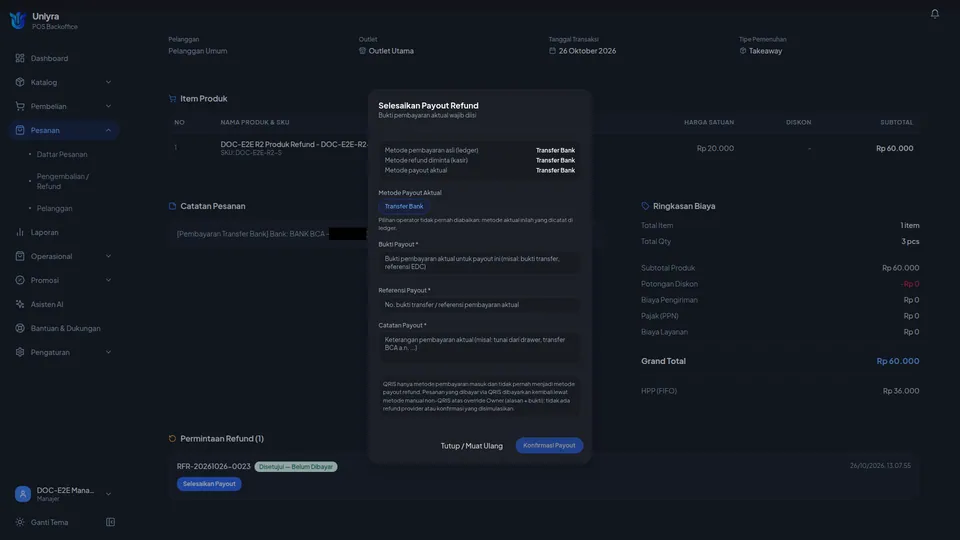Click the Katalog box icon
Screen dimensions: 960x540
click(20, 82)
